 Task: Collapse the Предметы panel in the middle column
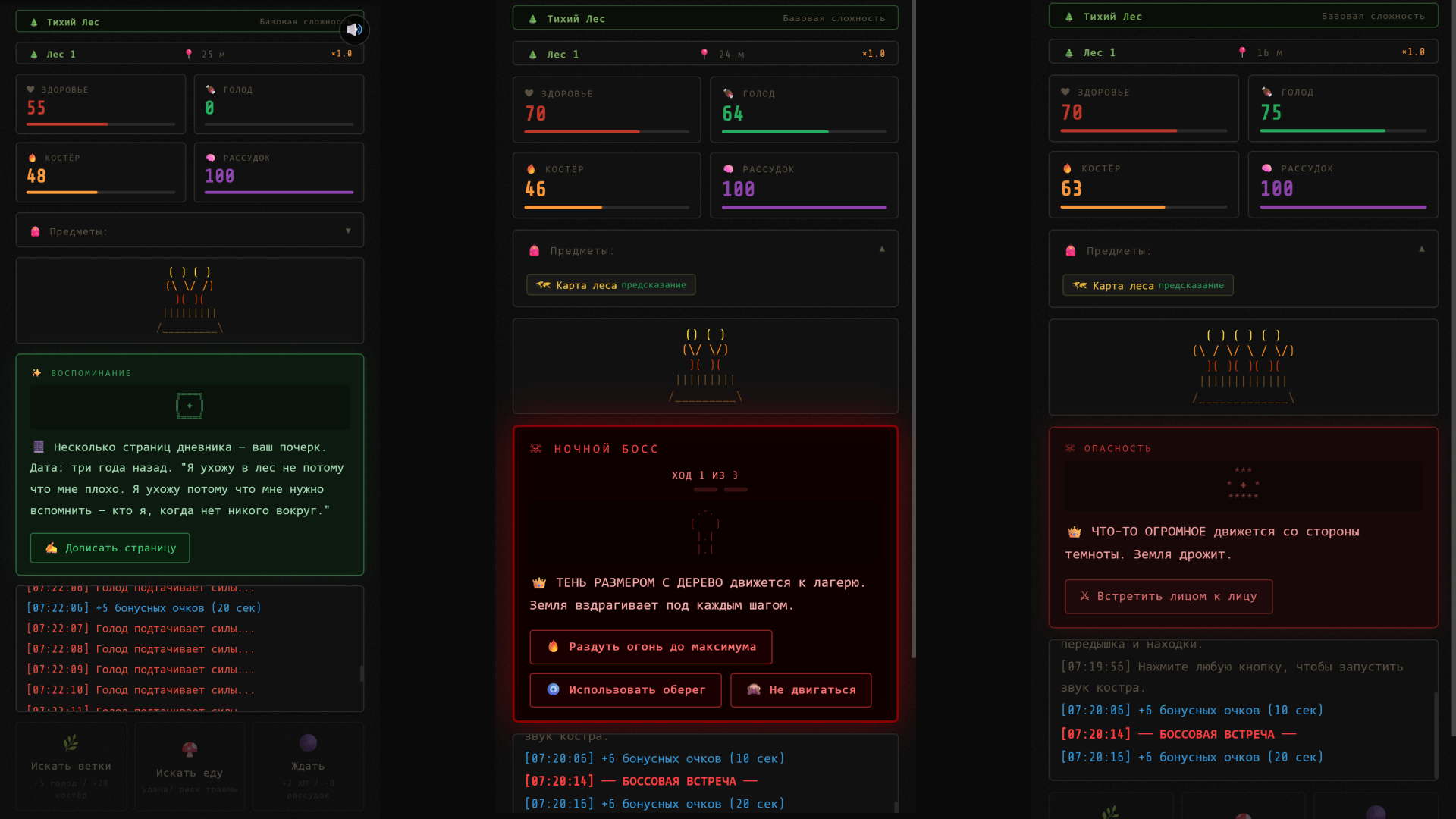click(x=883, y=248)
